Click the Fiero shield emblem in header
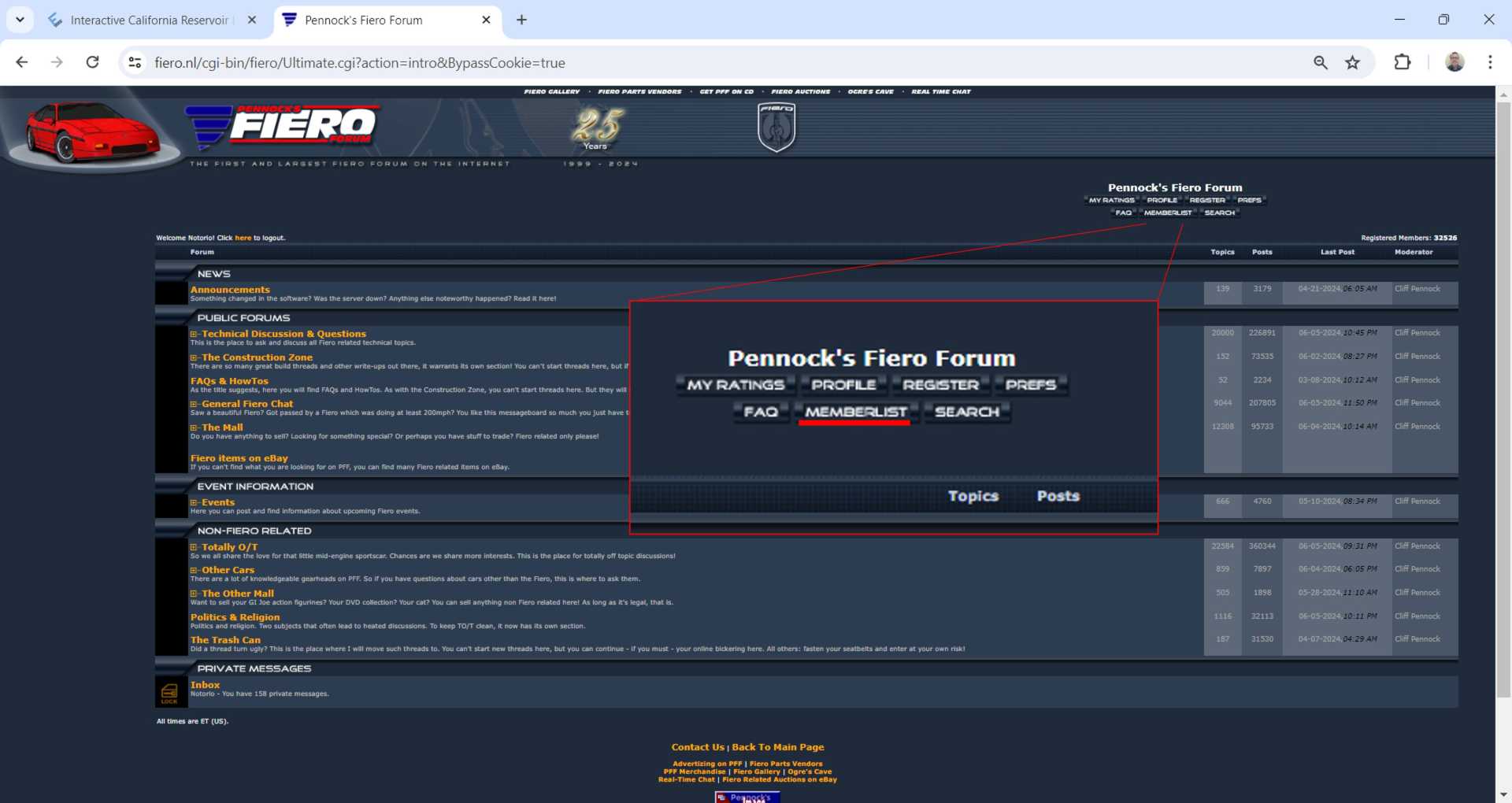 776,127
